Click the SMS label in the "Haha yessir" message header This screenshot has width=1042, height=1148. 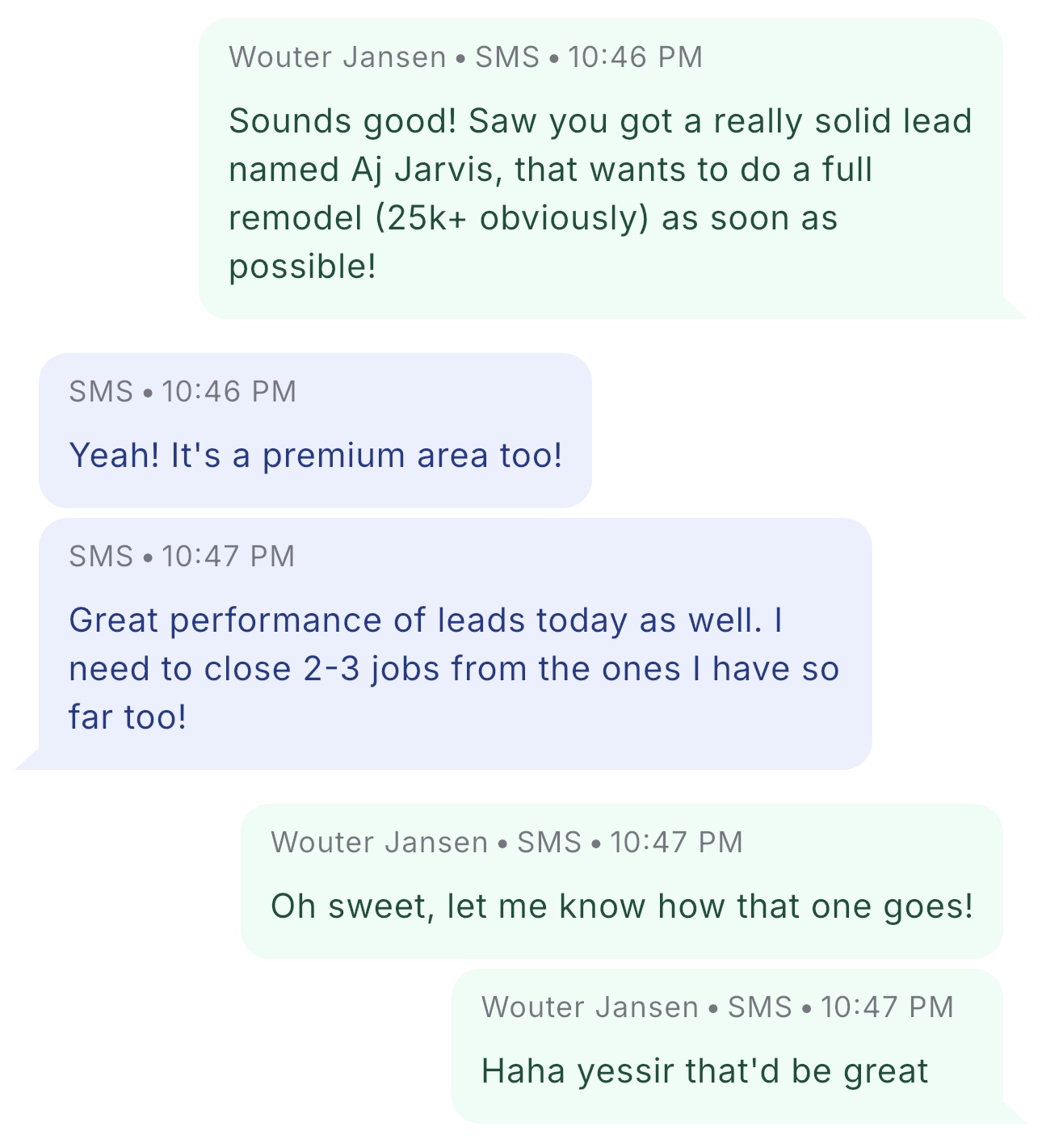(759, 1007)
